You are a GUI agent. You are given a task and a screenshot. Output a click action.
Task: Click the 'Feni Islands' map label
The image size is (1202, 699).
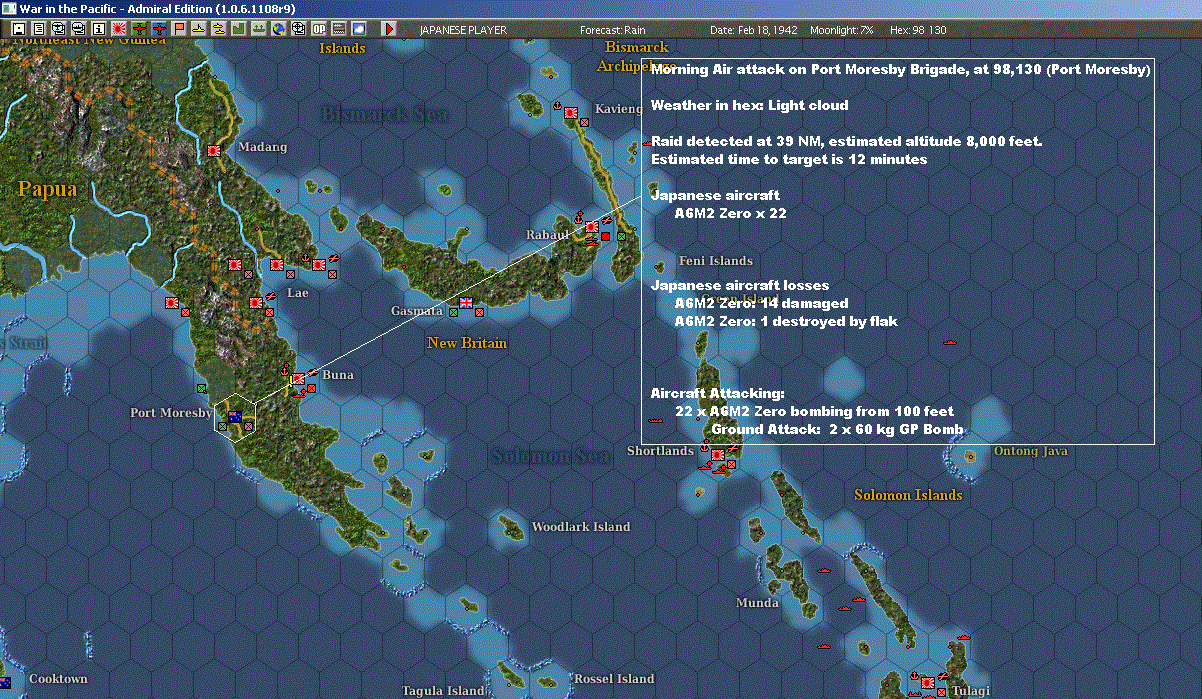716,261
